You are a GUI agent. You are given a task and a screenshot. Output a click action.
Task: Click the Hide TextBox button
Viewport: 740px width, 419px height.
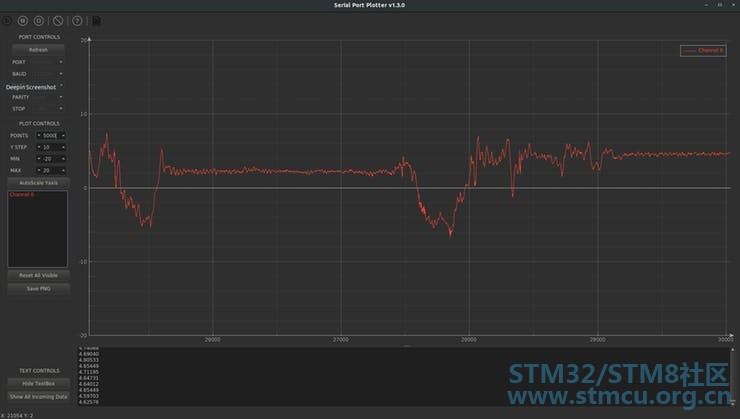tap(38, 384)
